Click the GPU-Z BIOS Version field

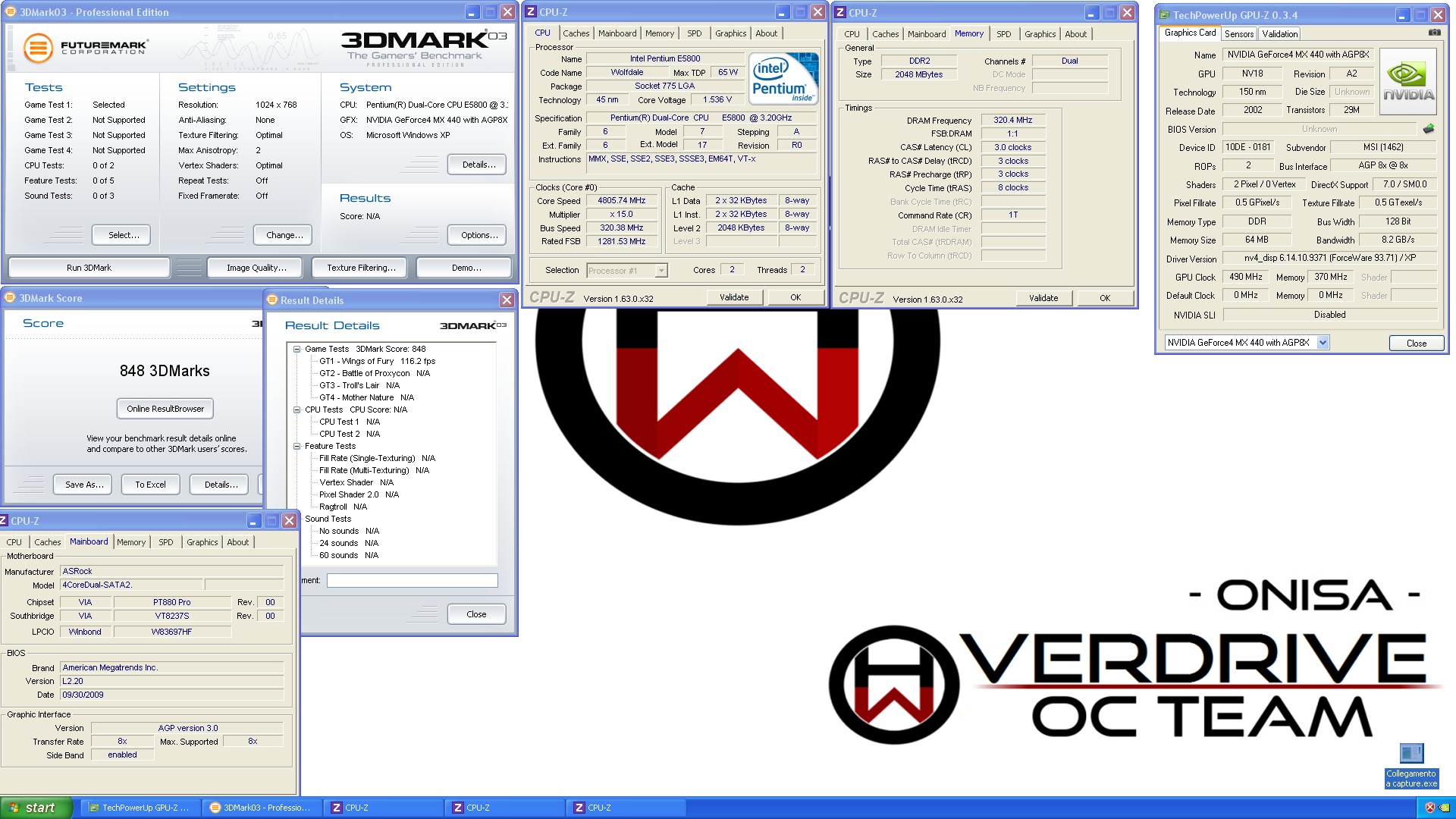[1319, 129]
